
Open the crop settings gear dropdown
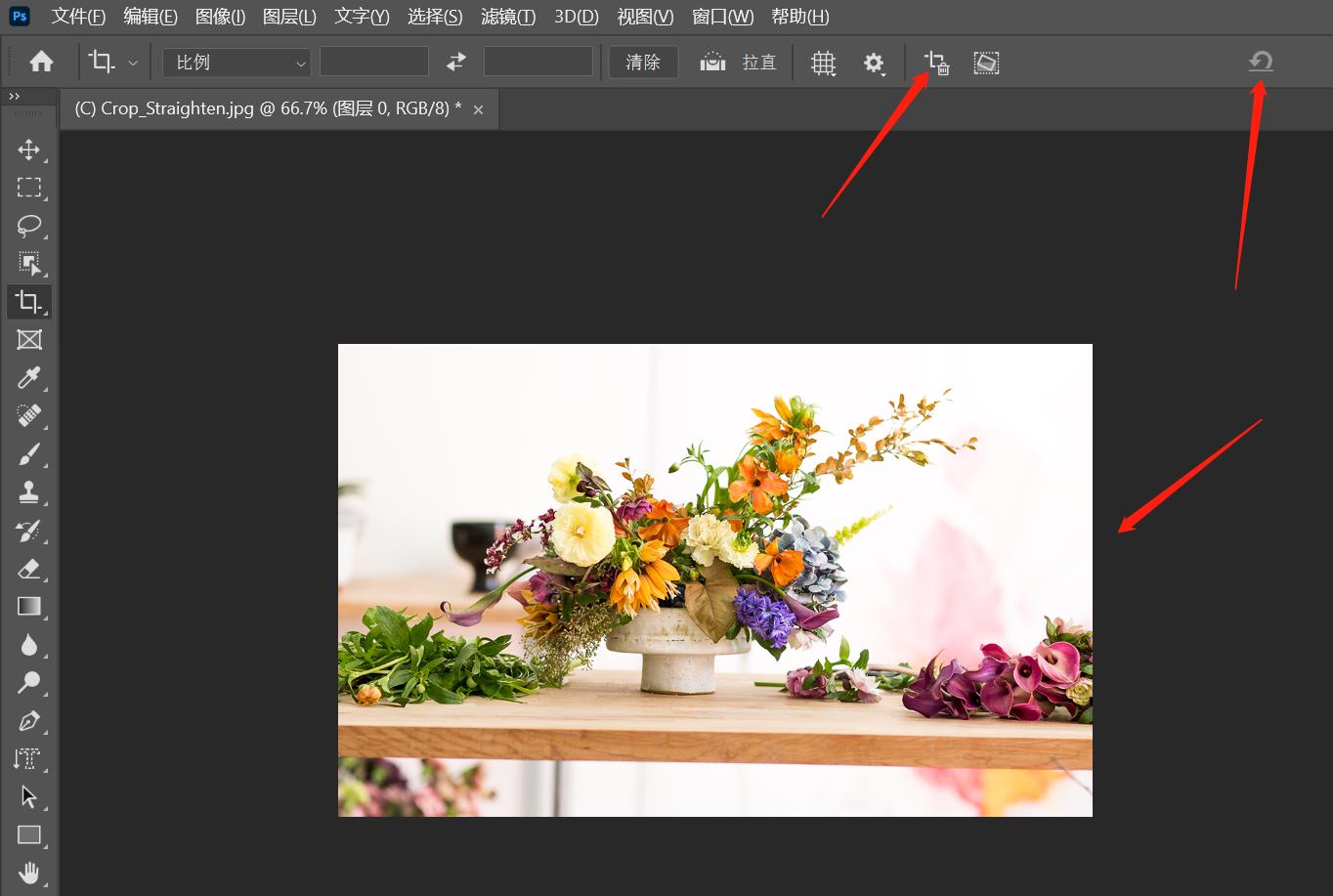pyautogui.click(x=874, y=62)
